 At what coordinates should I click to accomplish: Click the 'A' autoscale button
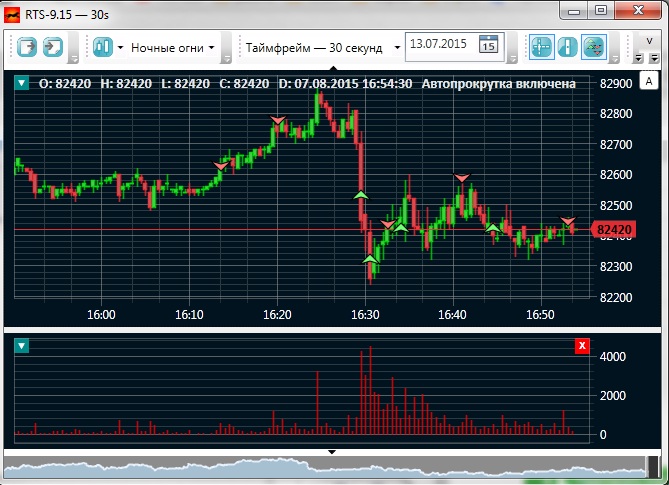(649, 81)
